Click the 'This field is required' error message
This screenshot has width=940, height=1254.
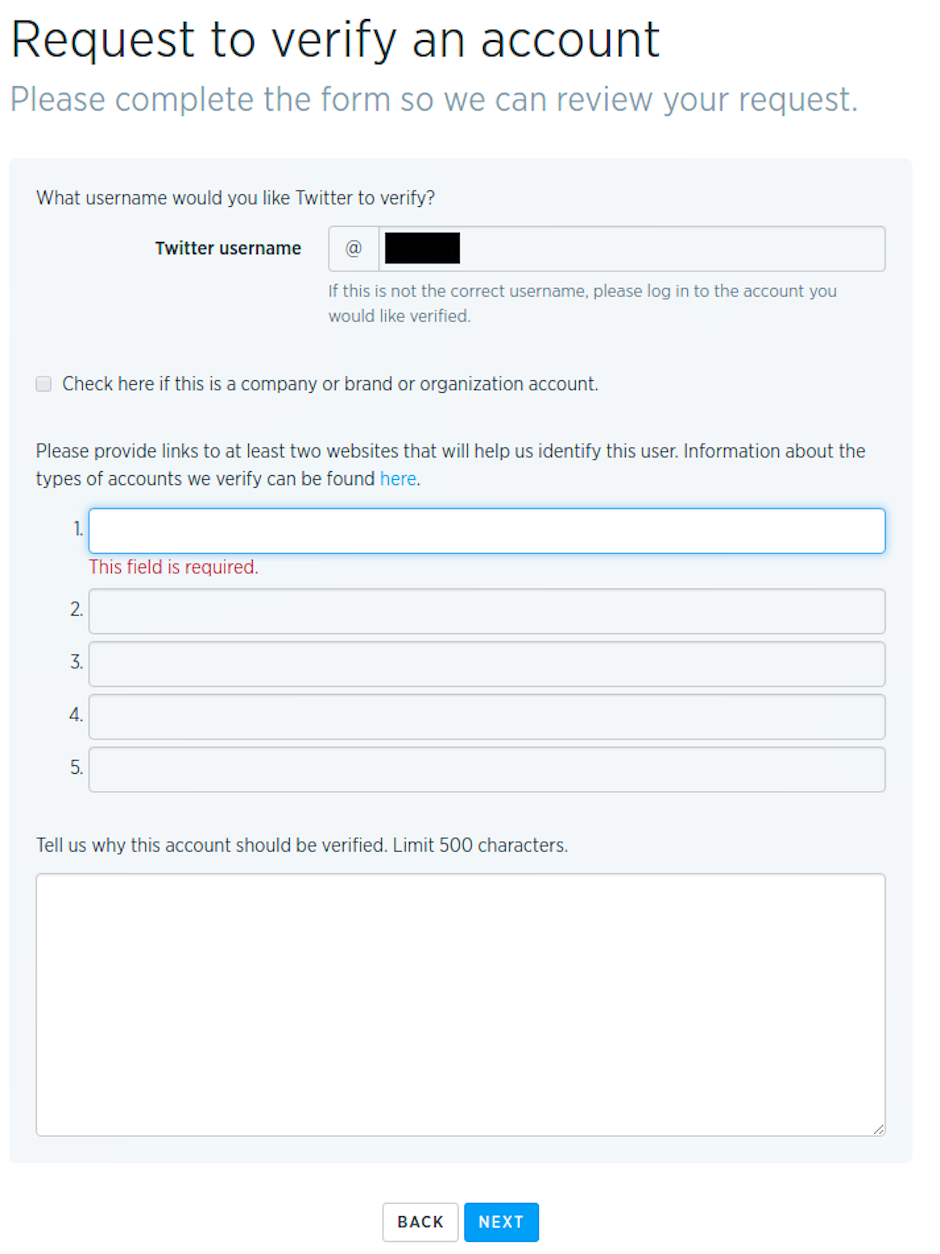[x=174, y=568]
